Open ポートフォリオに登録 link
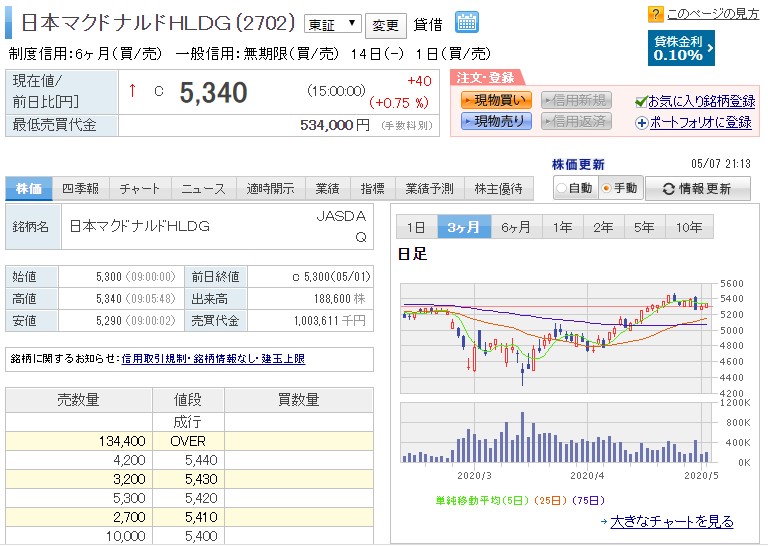This screenshot has height=547, width=768. pos(700,122)
